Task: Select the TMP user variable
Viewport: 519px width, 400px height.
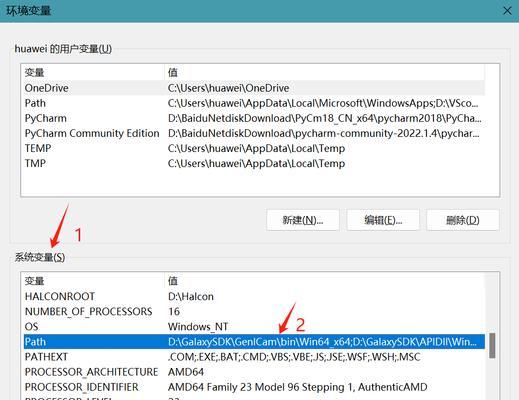Action: click(254, 163)
